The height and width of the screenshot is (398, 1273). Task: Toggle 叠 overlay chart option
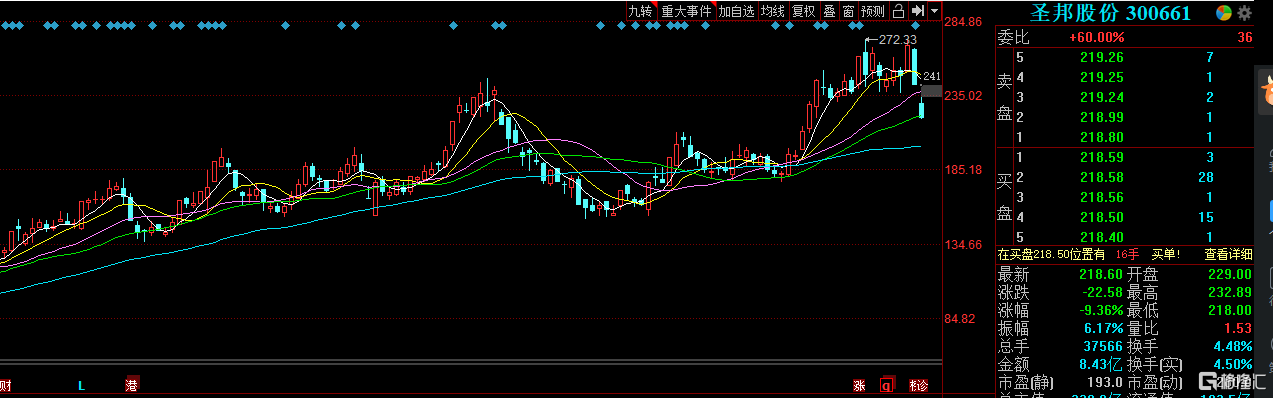pos(829,11)
